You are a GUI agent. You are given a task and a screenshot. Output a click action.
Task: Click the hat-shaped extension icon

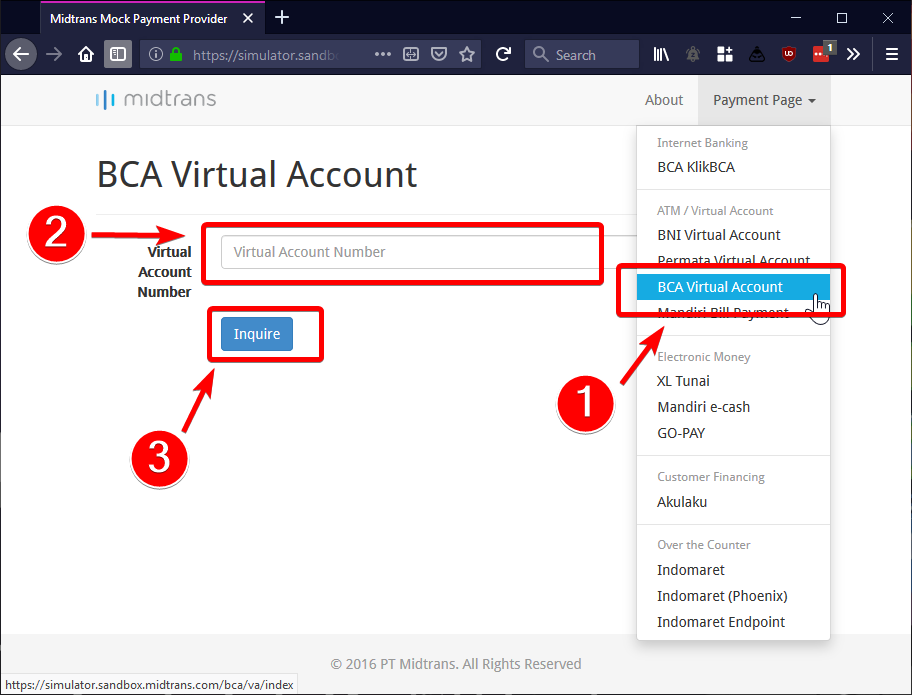pyautogui.click(x=757, y=55)
